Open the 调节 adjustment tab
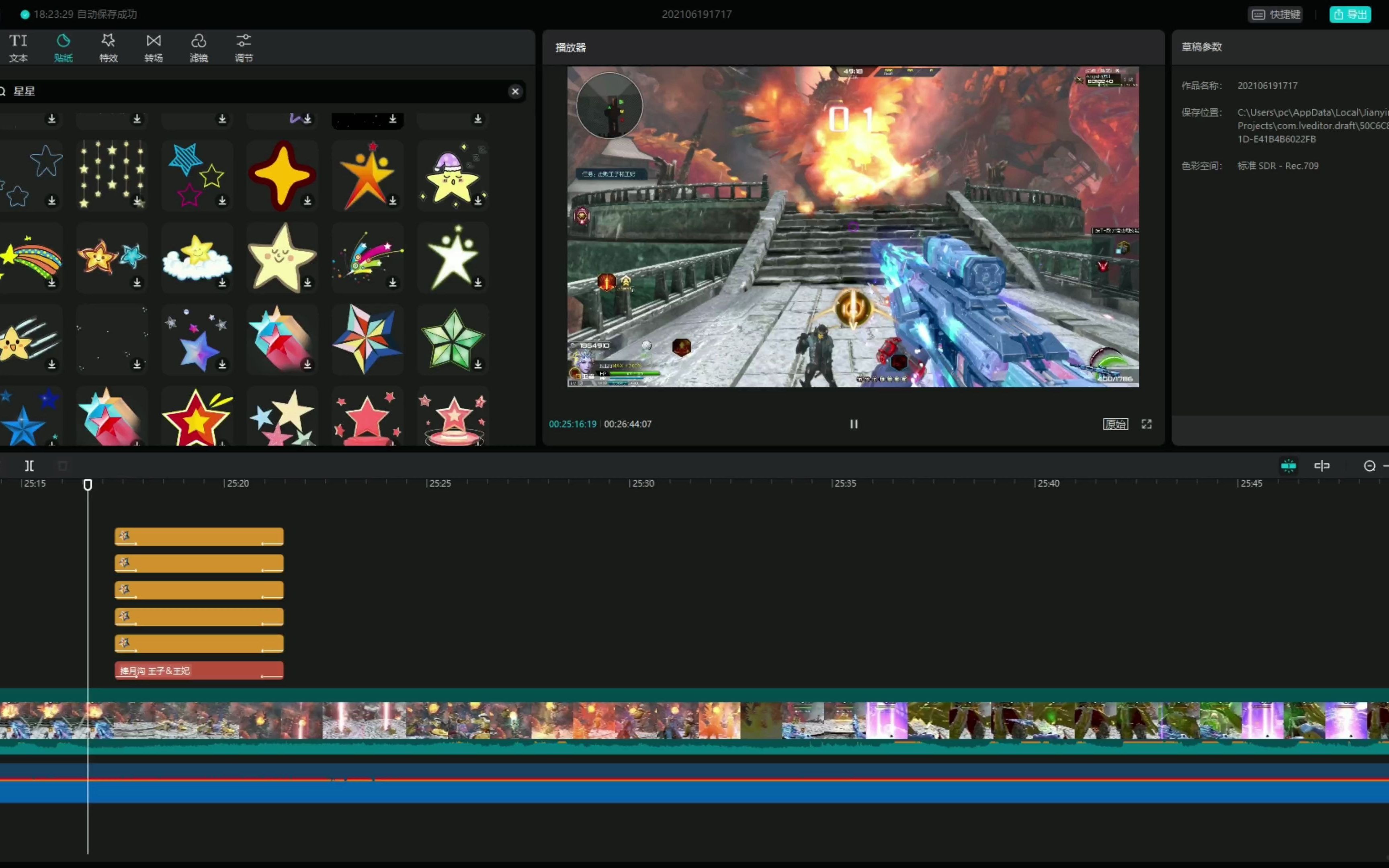The image size is (1389, 868). click(244, 48)
